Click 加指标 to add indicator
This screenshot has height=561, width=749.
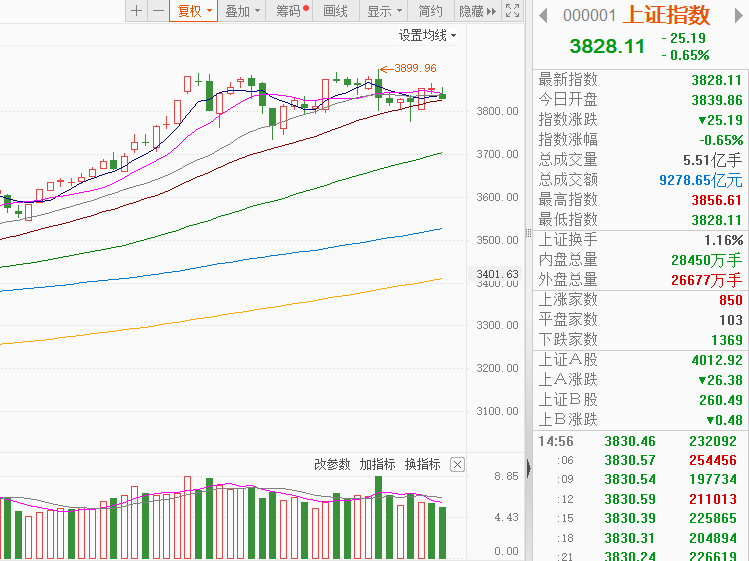(377, 464)
